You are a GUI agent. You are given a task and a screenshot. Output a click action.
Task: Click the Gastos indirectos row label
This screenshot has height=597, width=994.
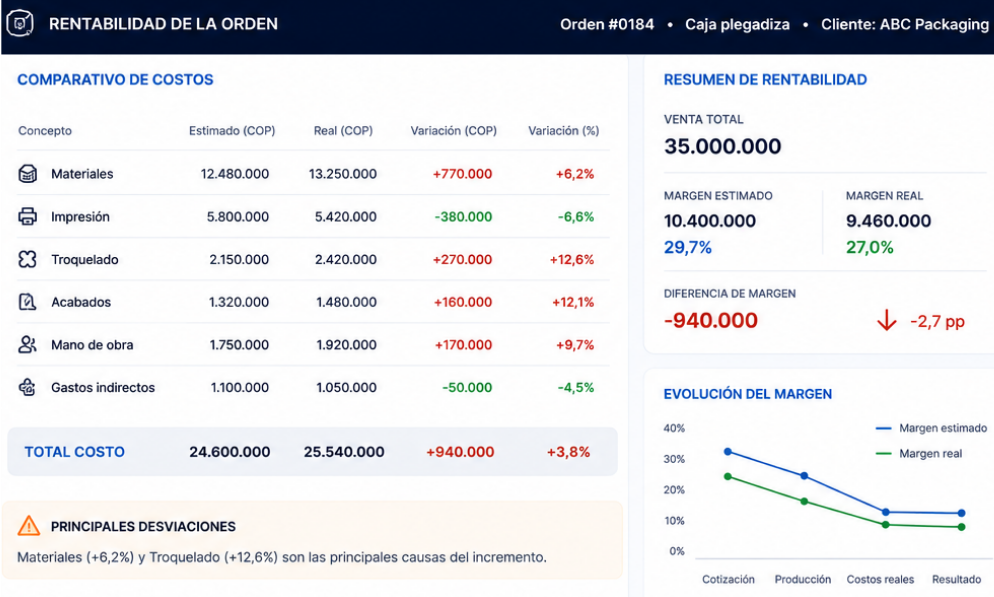tap(103, 388)
